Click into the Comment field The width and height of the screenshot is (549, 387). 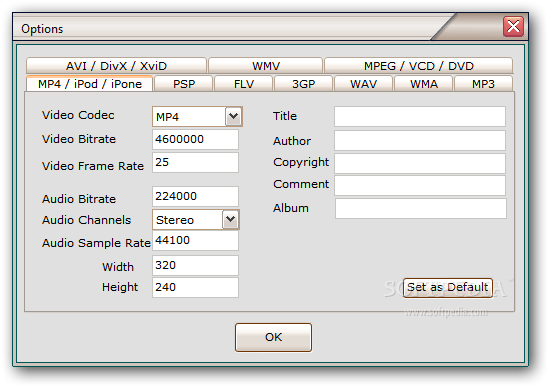[x=420, y=185]
